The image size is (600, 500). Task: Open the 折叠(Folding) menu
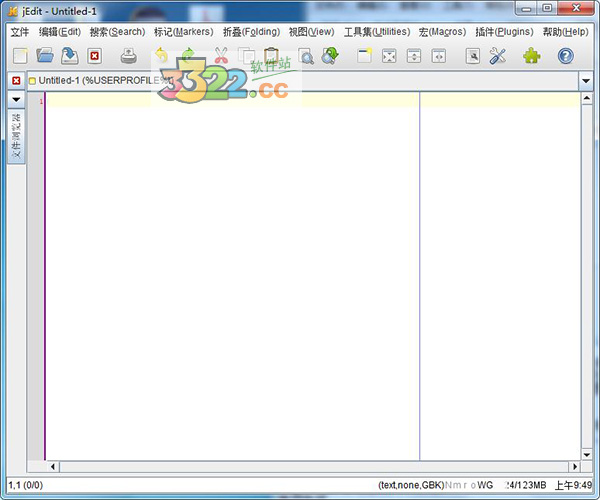click(x=251, y=32)
